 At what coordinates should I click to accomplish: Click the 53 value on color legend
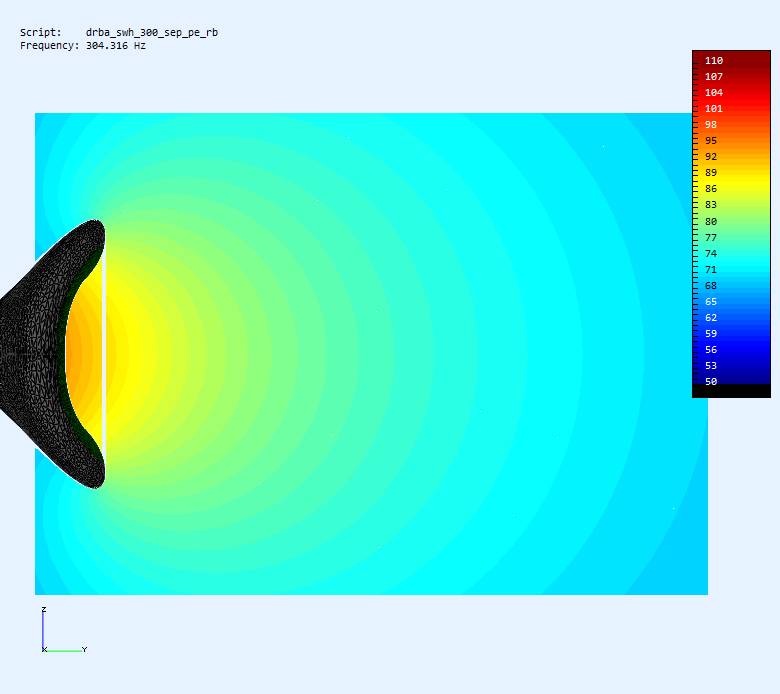pyautogui.click(x=711, y=366)
